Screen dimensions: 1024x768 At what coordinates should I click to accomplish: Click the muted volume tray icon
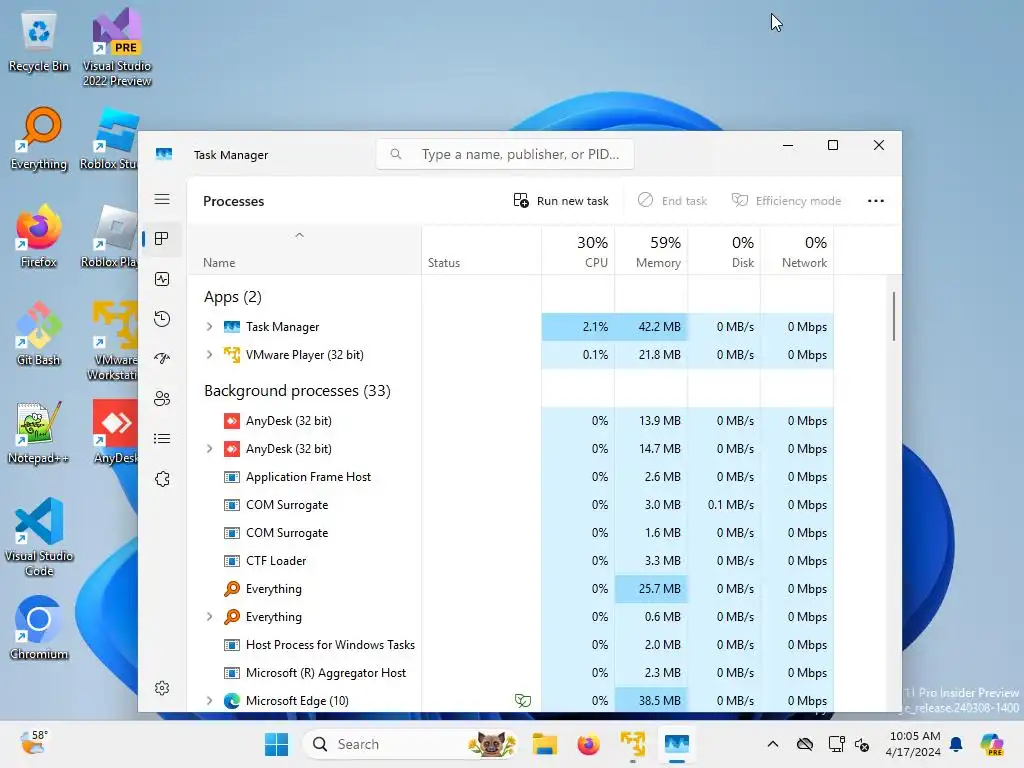pos(862,744)
